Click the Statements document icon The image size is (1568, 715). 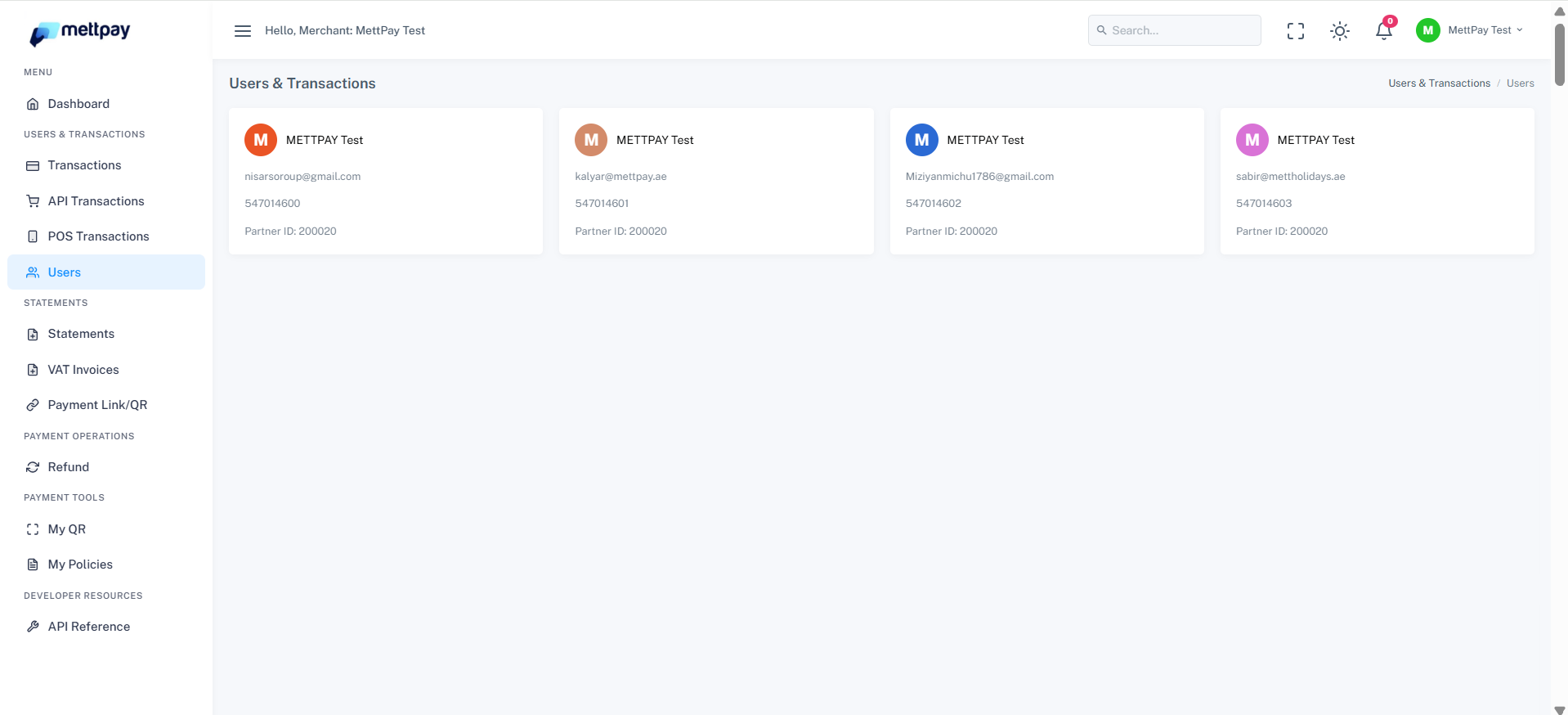[33, 334]
